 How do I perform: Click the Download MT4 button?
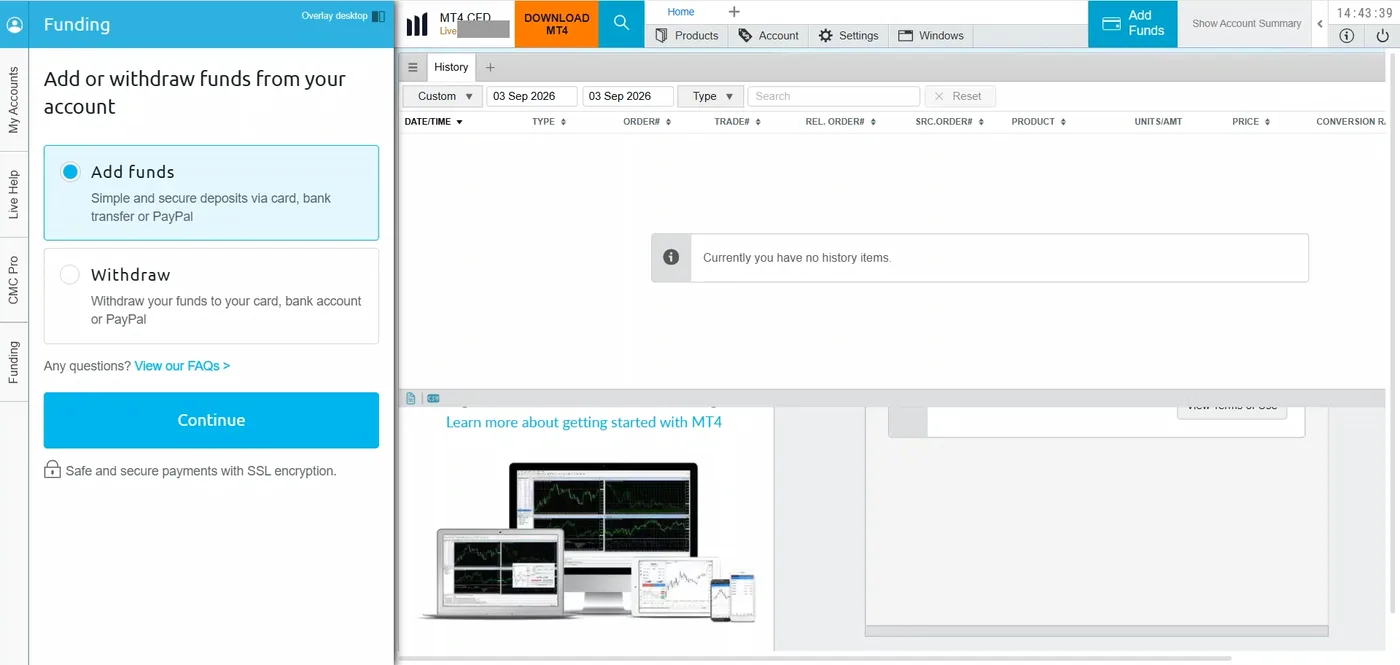pyautogui.click(x=557, y=24)
